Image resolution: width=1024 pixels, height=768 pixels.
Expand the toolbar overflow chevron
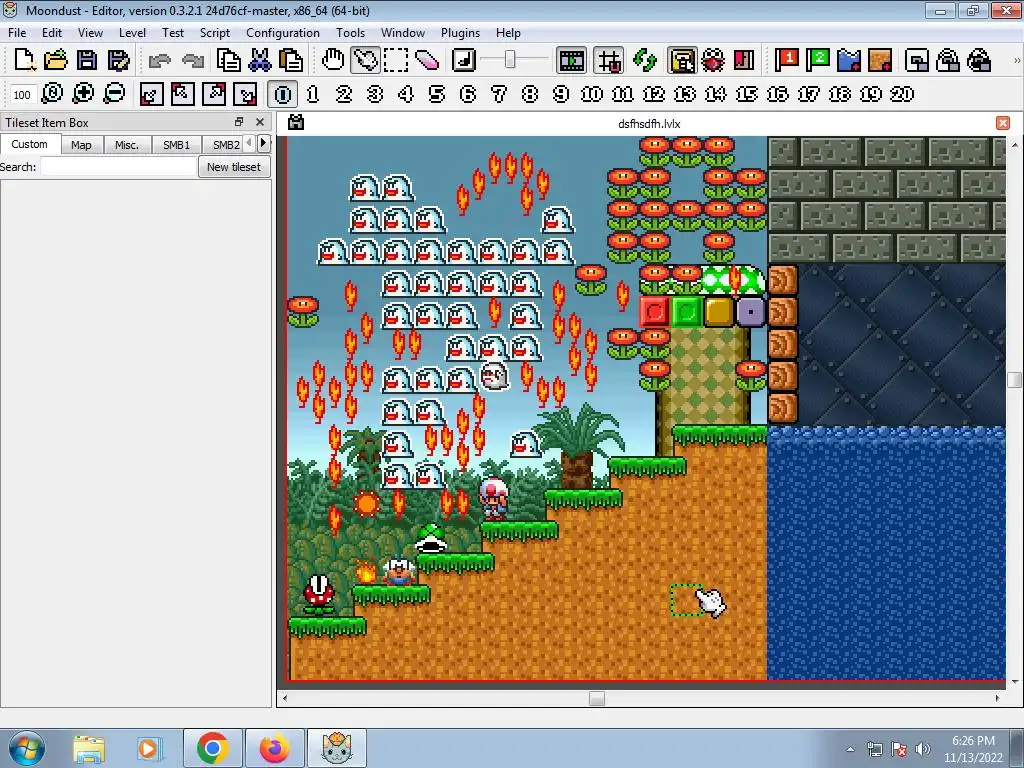coord(1016,61)
